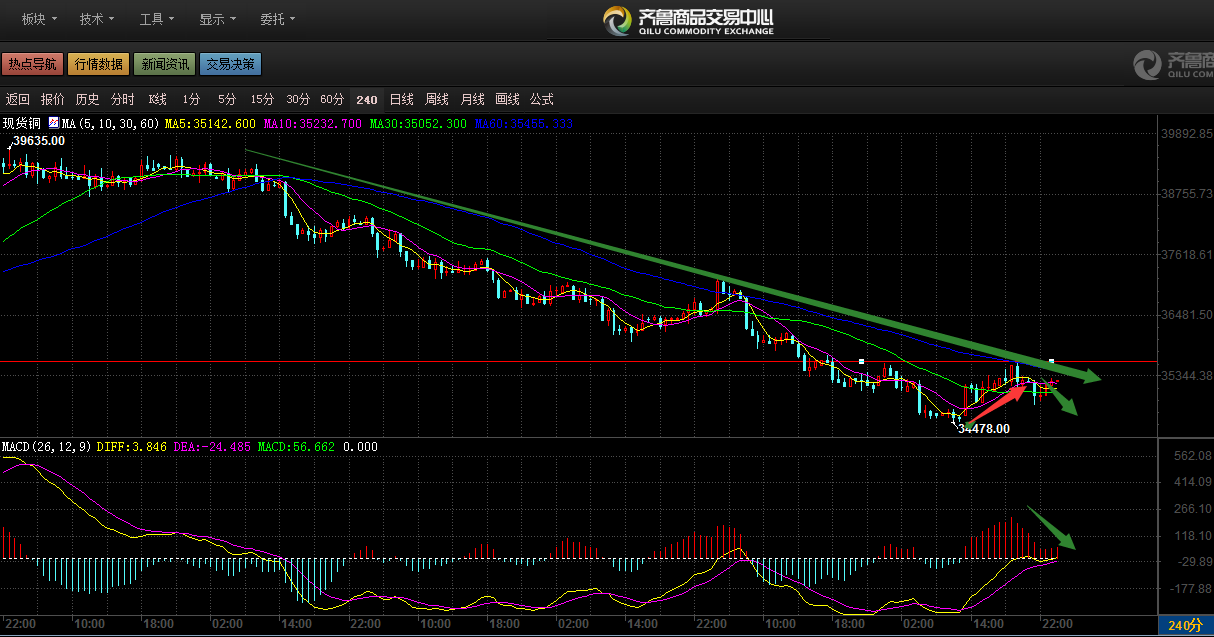Click the Qilu Commodity Exchange logo
The width and height of the screenshot is (1214, 637).
pyautogui.click(x=688, y=19)
